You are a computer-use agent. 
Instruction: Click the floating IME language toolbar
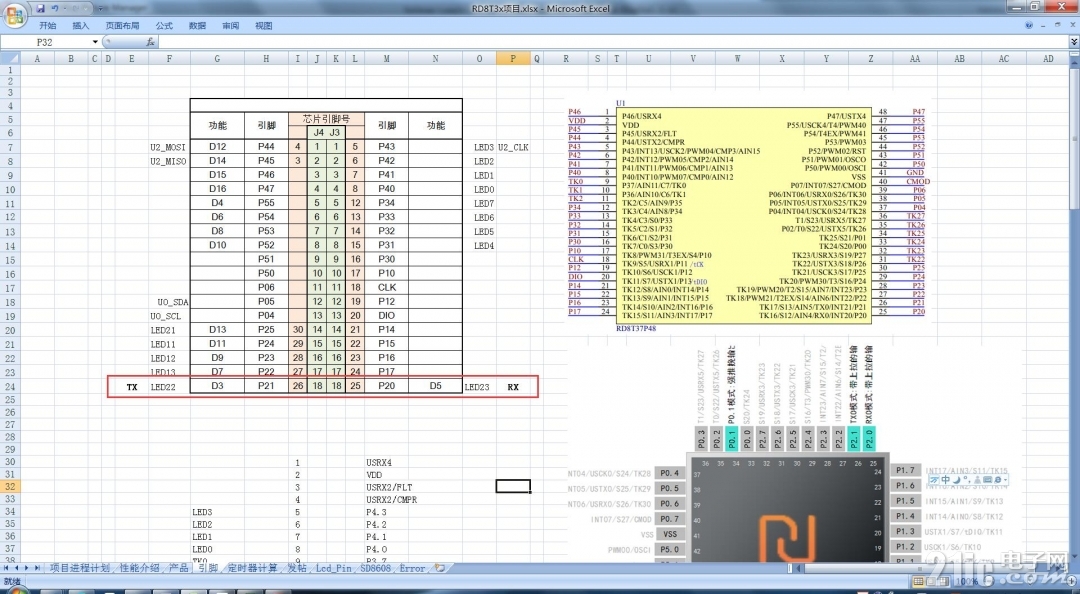click(966, 480)
